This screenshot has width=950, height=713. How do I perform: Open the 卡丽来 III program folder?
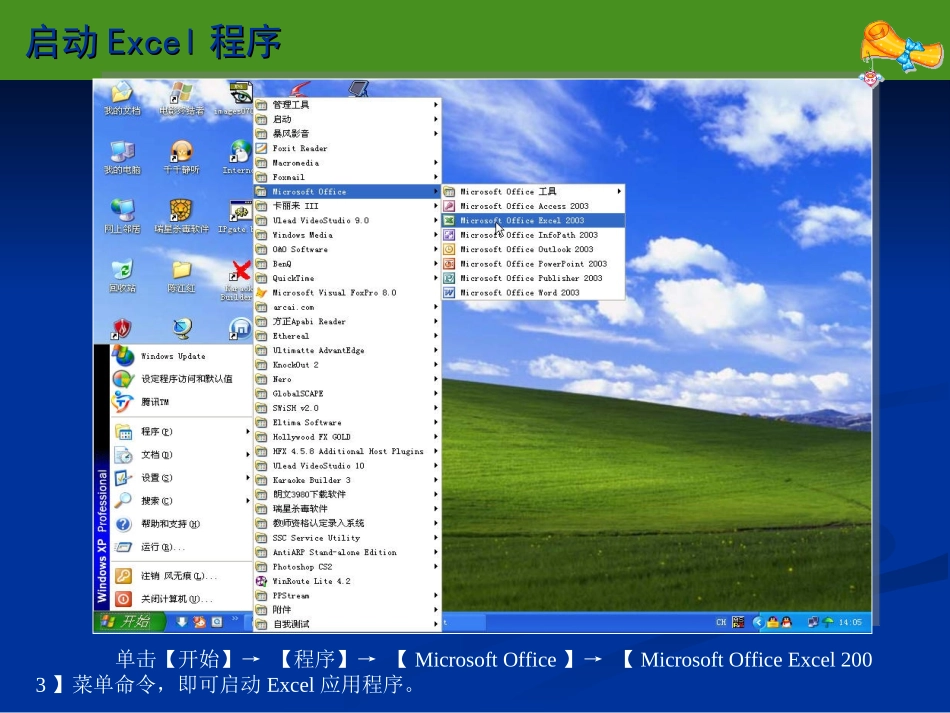click(x=347, y=206)
